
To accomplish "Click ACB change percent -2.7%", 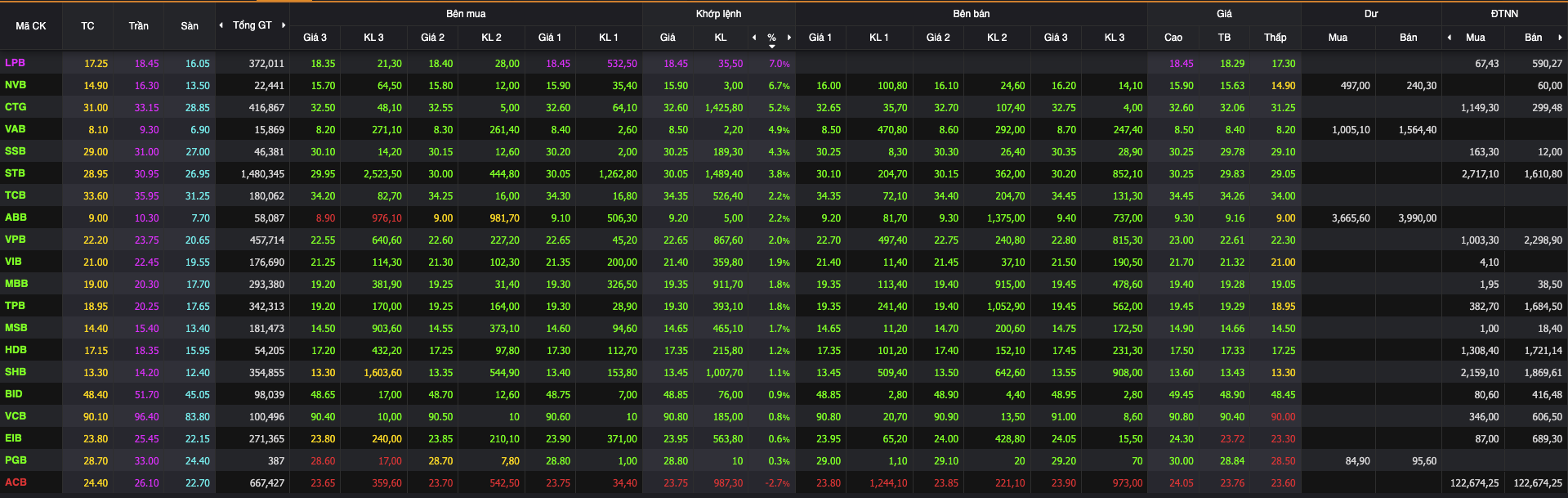I will click(777, 483).
